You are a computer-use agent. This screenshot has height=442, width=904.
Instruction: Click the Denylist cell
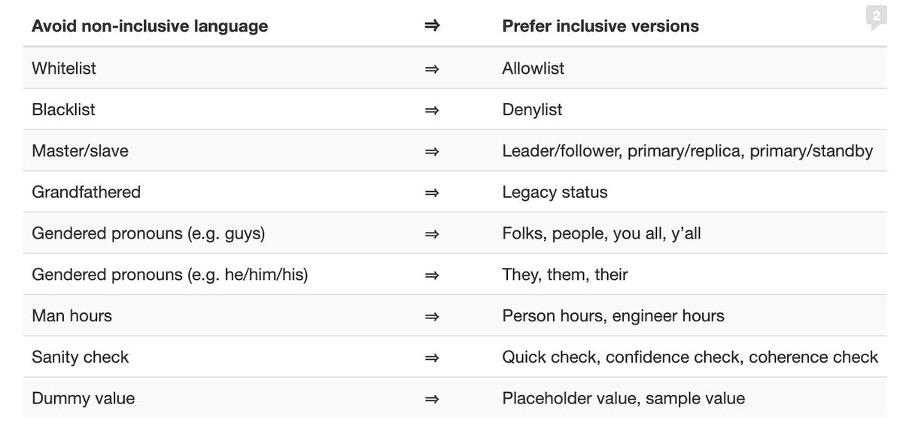tap(532, 109)
